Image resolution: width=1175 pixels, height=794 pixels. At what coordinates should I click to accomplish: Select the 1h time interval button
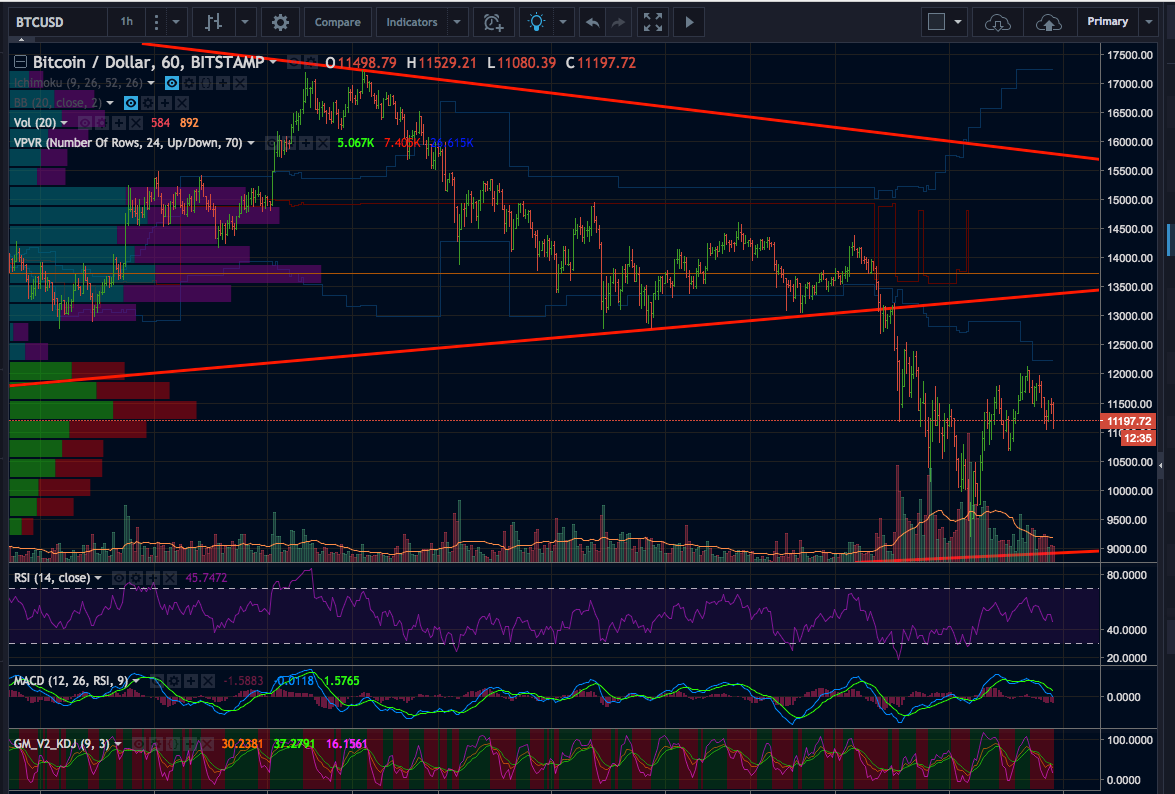pyautogui.click(x=127, y=22)
